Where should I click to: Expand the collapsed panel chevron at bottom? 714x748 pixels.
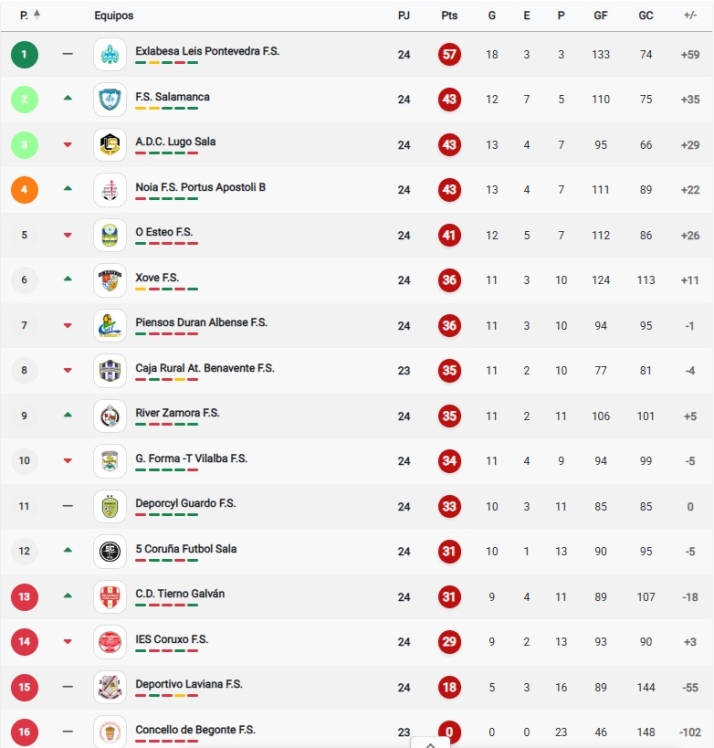click(430, 743)
